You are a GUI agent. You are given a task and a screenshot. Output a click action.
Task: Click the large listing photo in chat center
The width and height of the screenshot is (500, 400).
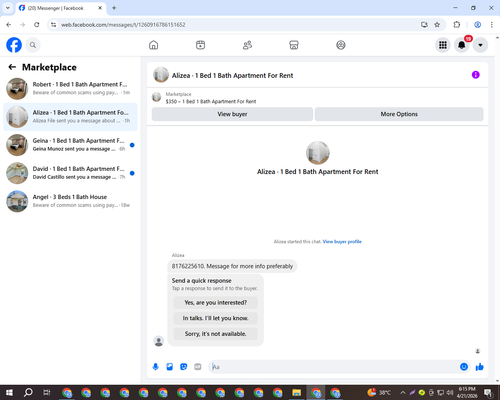coord(318,153)
